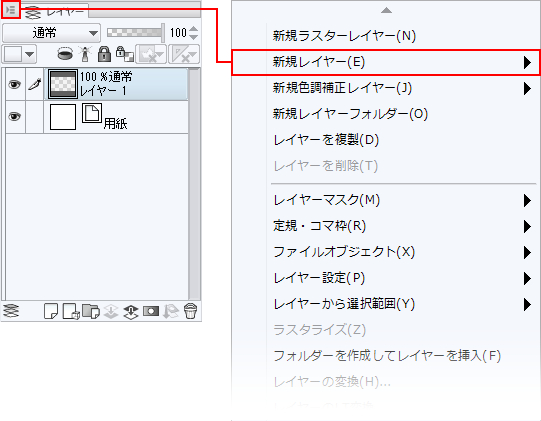Click create layer mask icon at bottom

tap(151, 311)
